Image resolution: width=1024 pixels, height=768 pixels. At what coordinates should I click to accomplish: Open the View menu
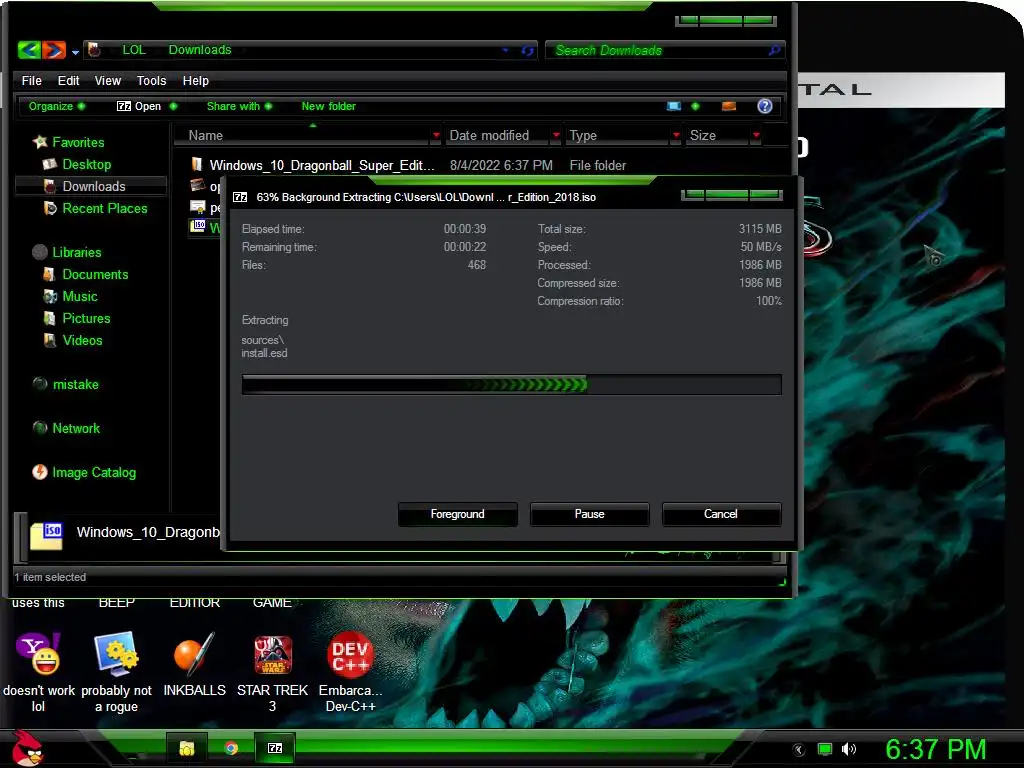point(108,80)
